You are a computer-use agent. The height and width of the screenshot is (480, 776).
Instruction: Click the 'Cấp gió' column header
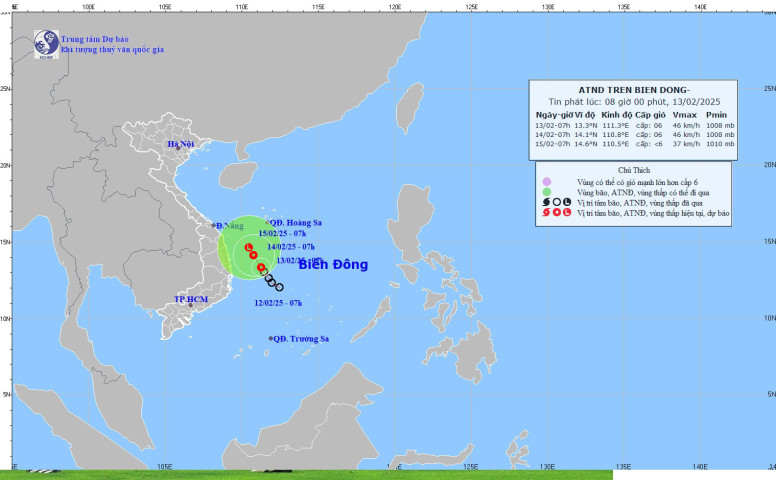[x=650, y=115]
